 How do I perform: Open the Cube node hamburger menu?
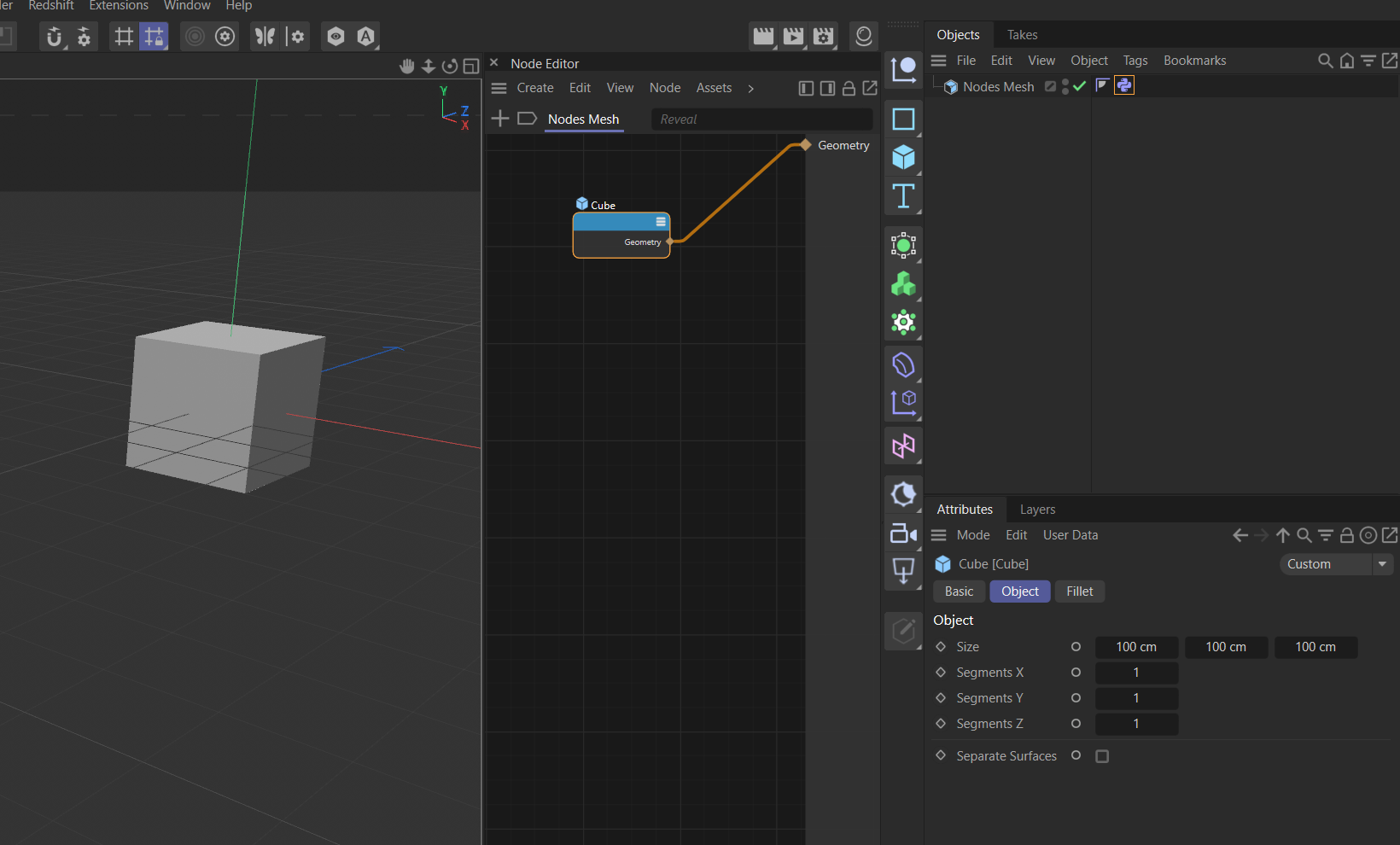pos(661,221)
